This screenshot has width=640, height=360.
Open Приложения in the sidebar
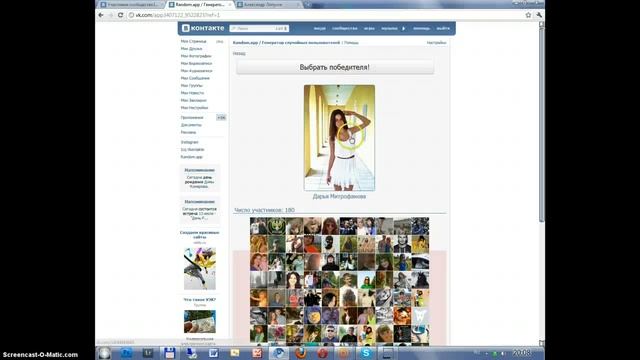pos(192,118)
